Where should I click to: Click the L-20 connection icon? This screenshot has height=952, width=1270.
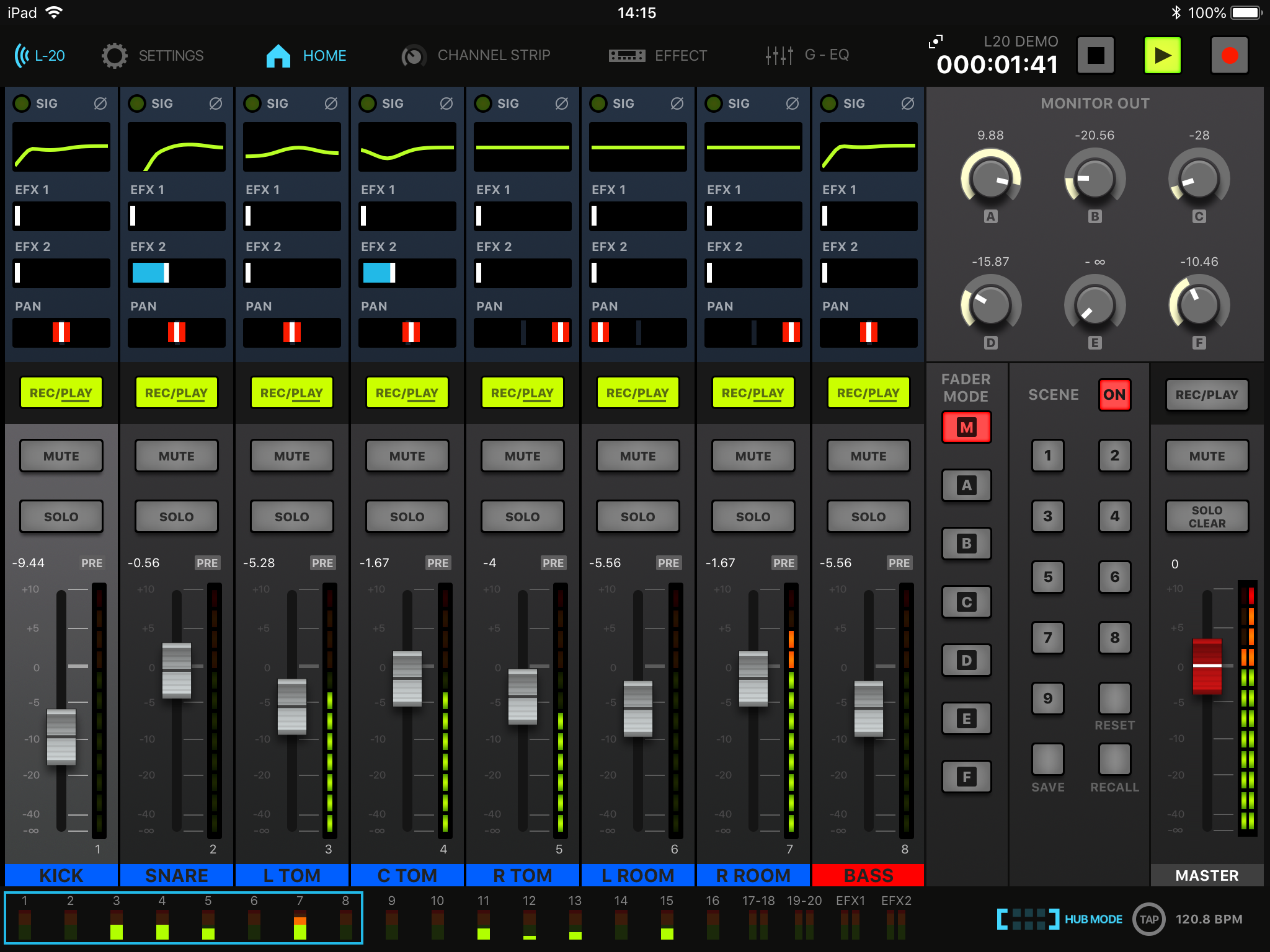(23, 56)
